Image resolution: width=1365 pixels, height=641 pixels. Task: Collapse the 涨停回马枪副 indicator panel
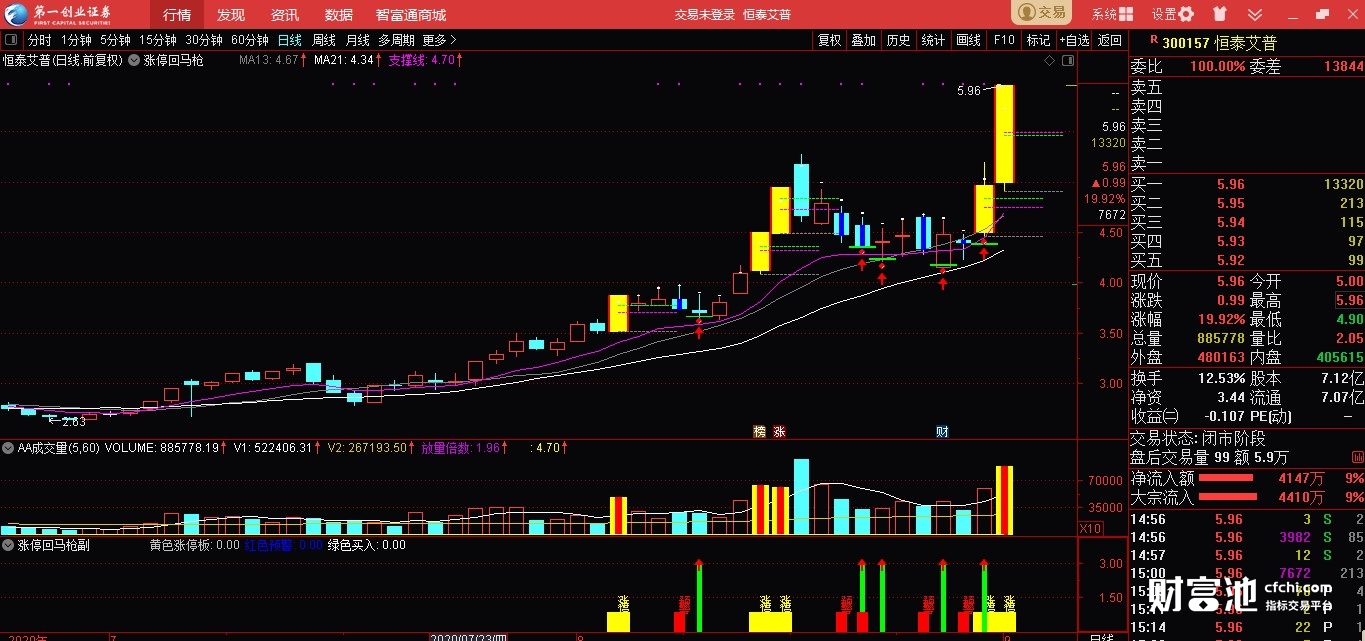tap(8, 545)
